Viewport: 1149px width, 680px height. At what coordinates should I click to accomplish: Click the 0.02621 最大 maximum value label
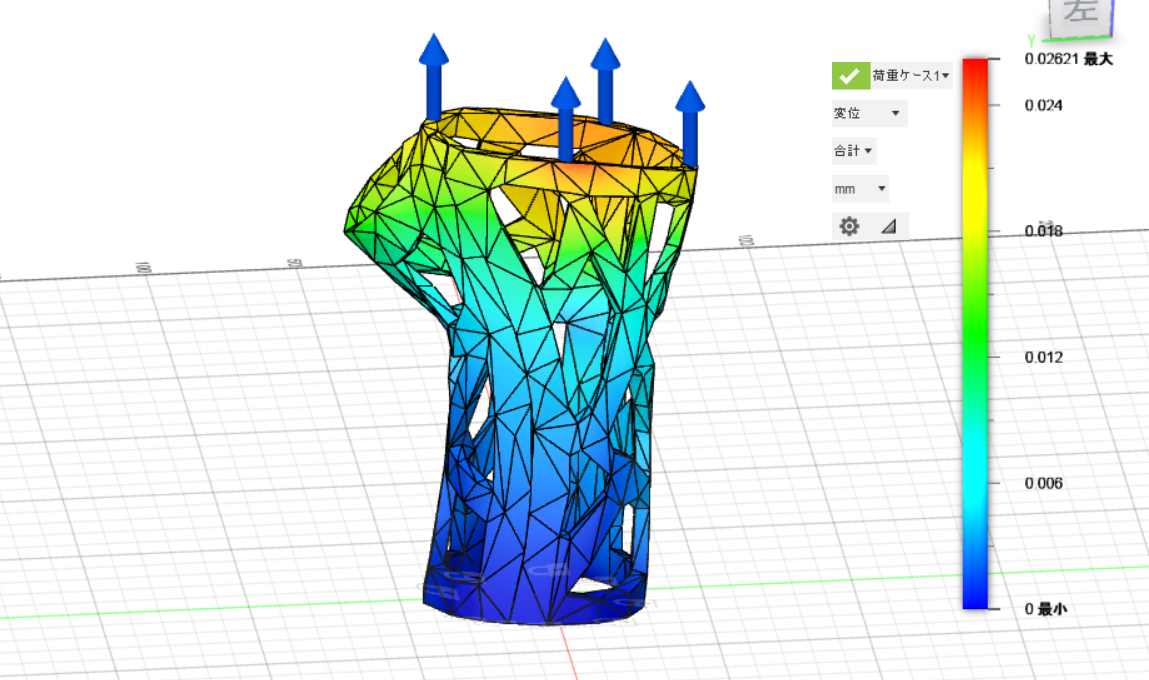coord(1068,59)
